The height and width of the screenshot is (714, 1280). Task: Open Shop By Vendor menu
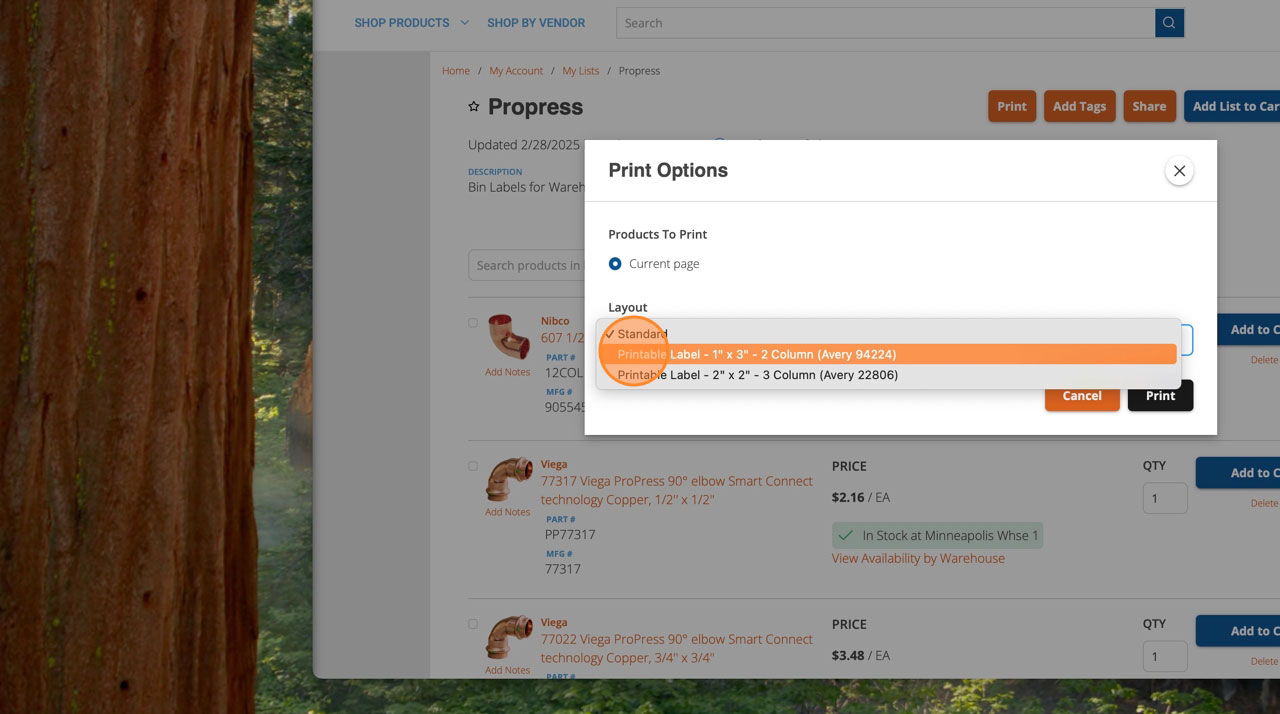[x=536, y=22]
